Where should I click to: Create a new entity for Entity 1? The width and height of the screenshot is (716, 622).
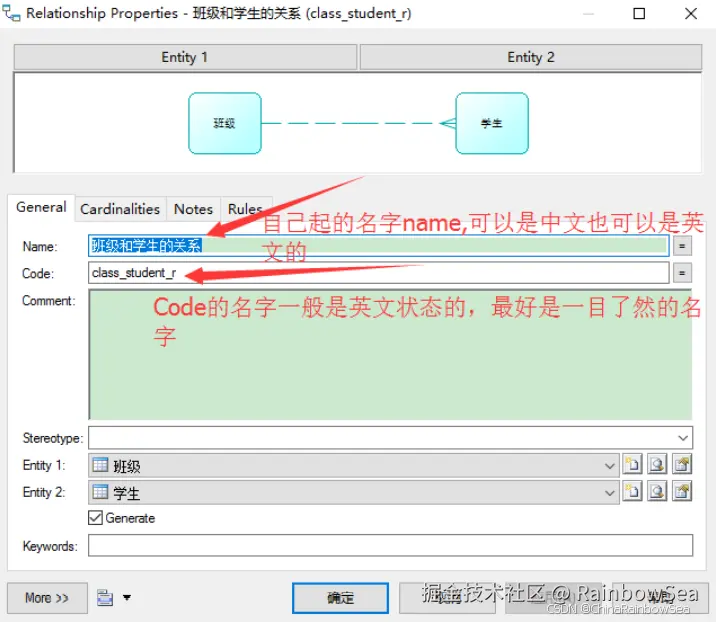coord(632,464)
